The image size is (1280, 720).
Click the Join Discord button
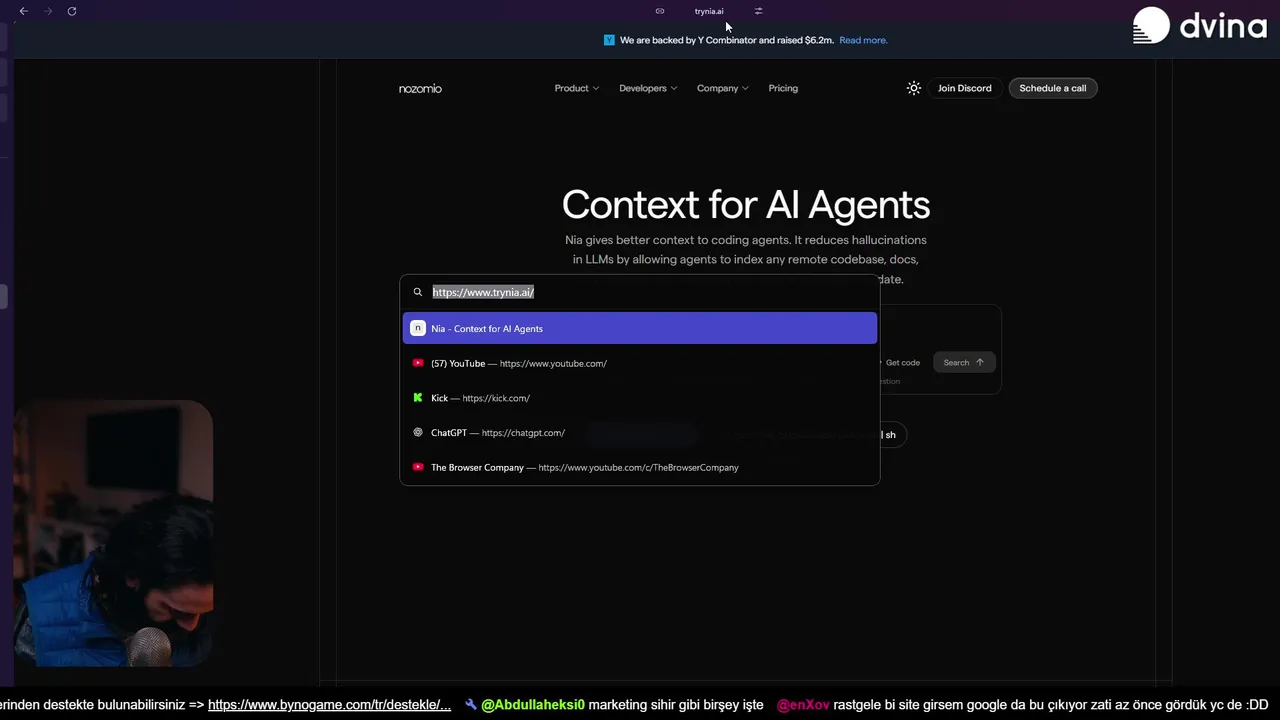tap(965, 88)
